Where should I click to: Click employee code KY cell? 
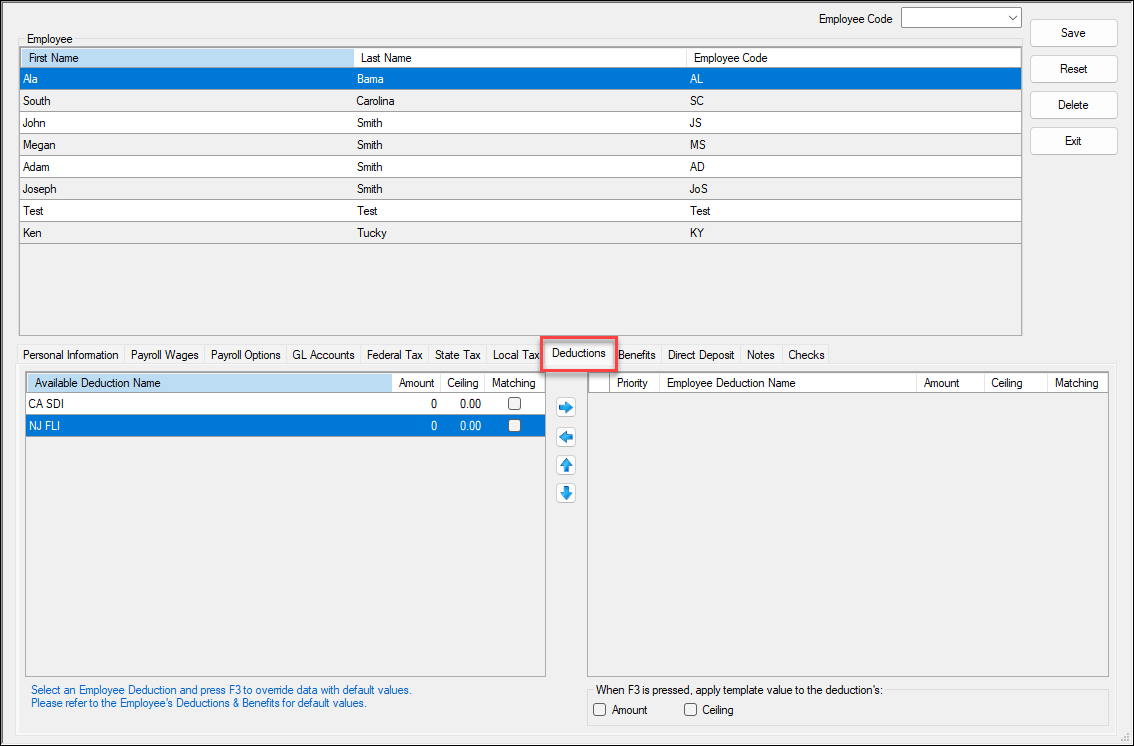click(x=853, y=233)
